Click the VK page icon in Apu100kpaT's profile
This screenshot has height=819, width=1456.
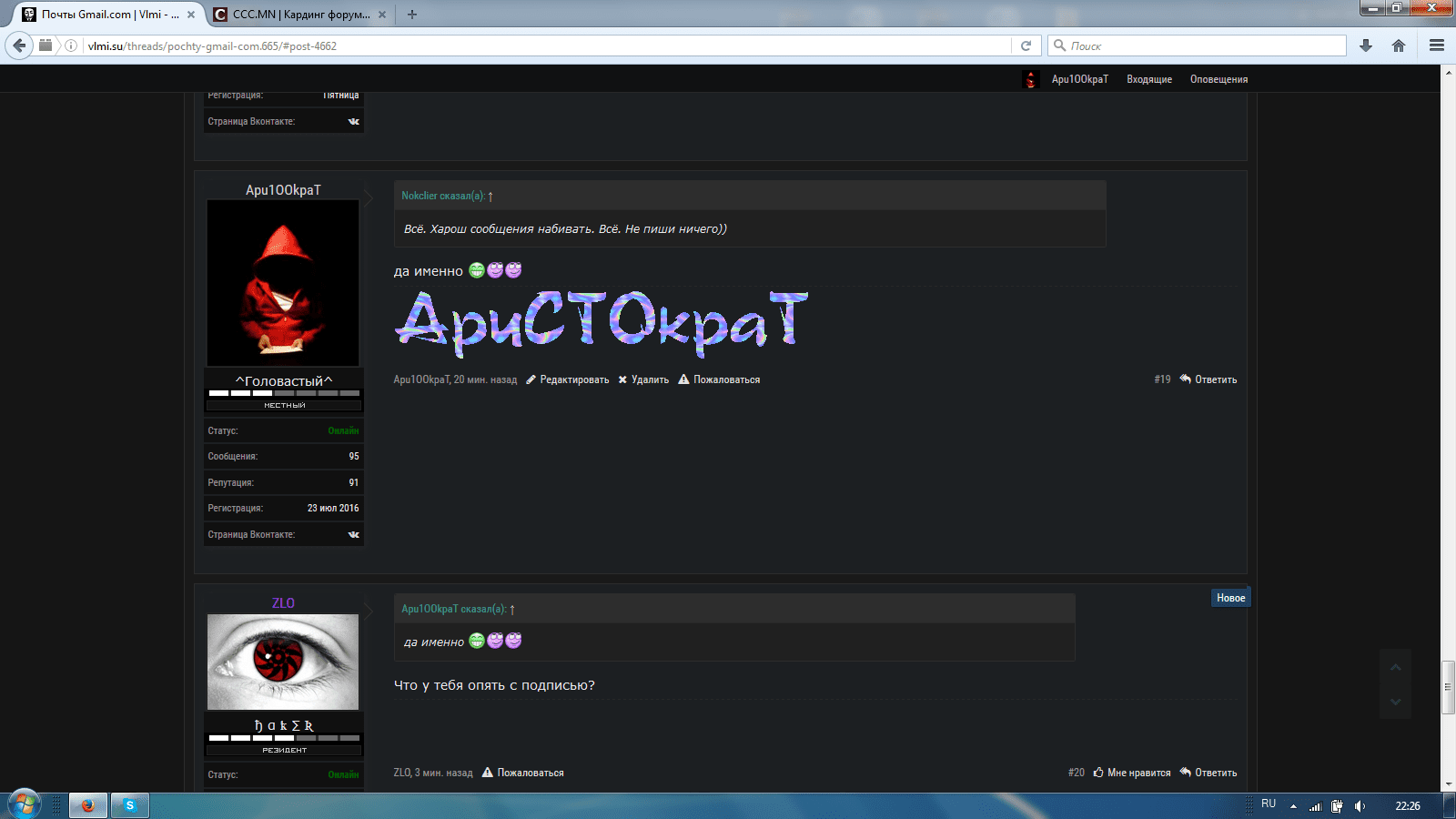click(353, 534)
